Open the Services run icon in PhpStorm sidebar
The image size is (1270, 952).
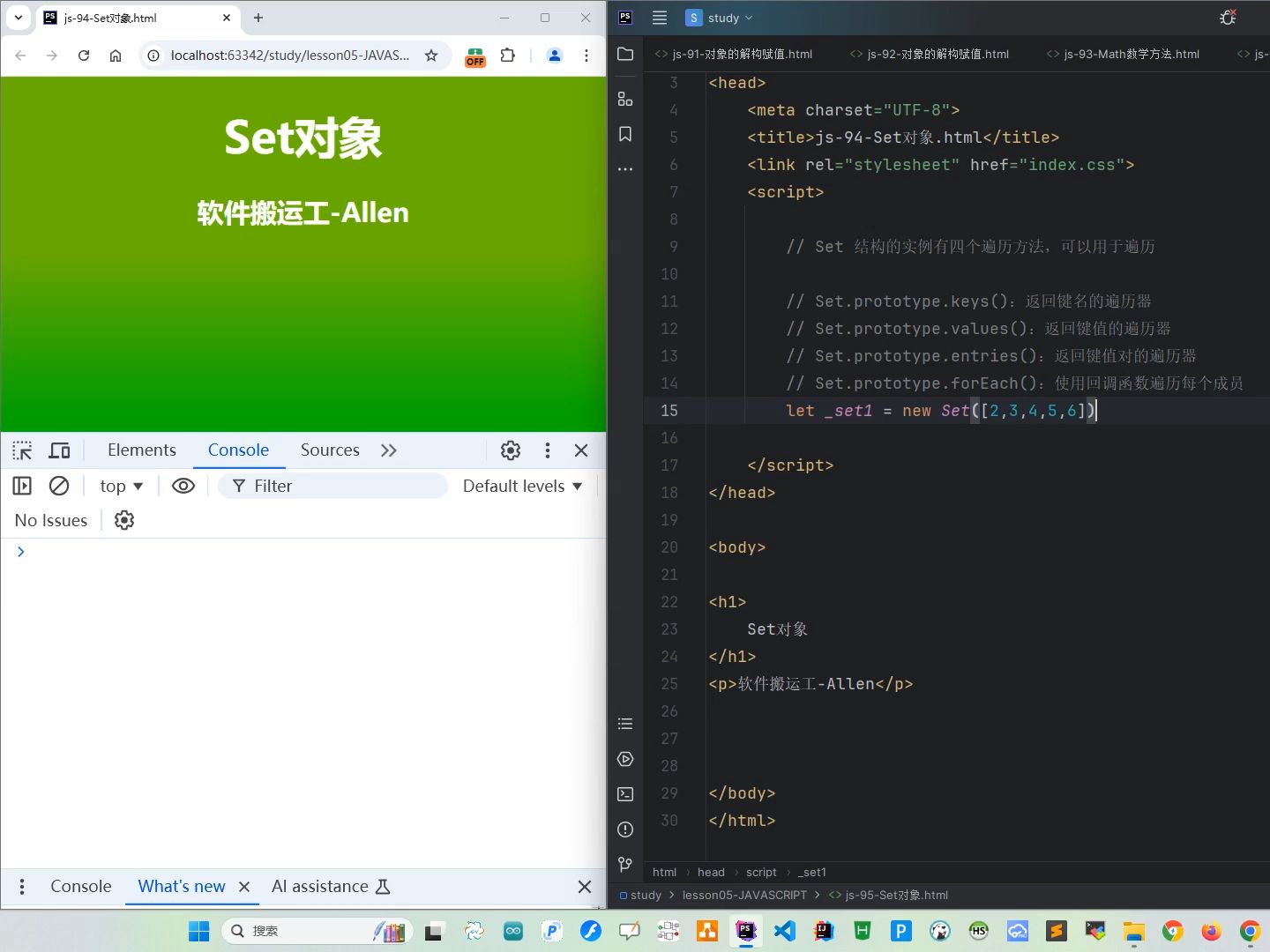click(x=625, y=759)
